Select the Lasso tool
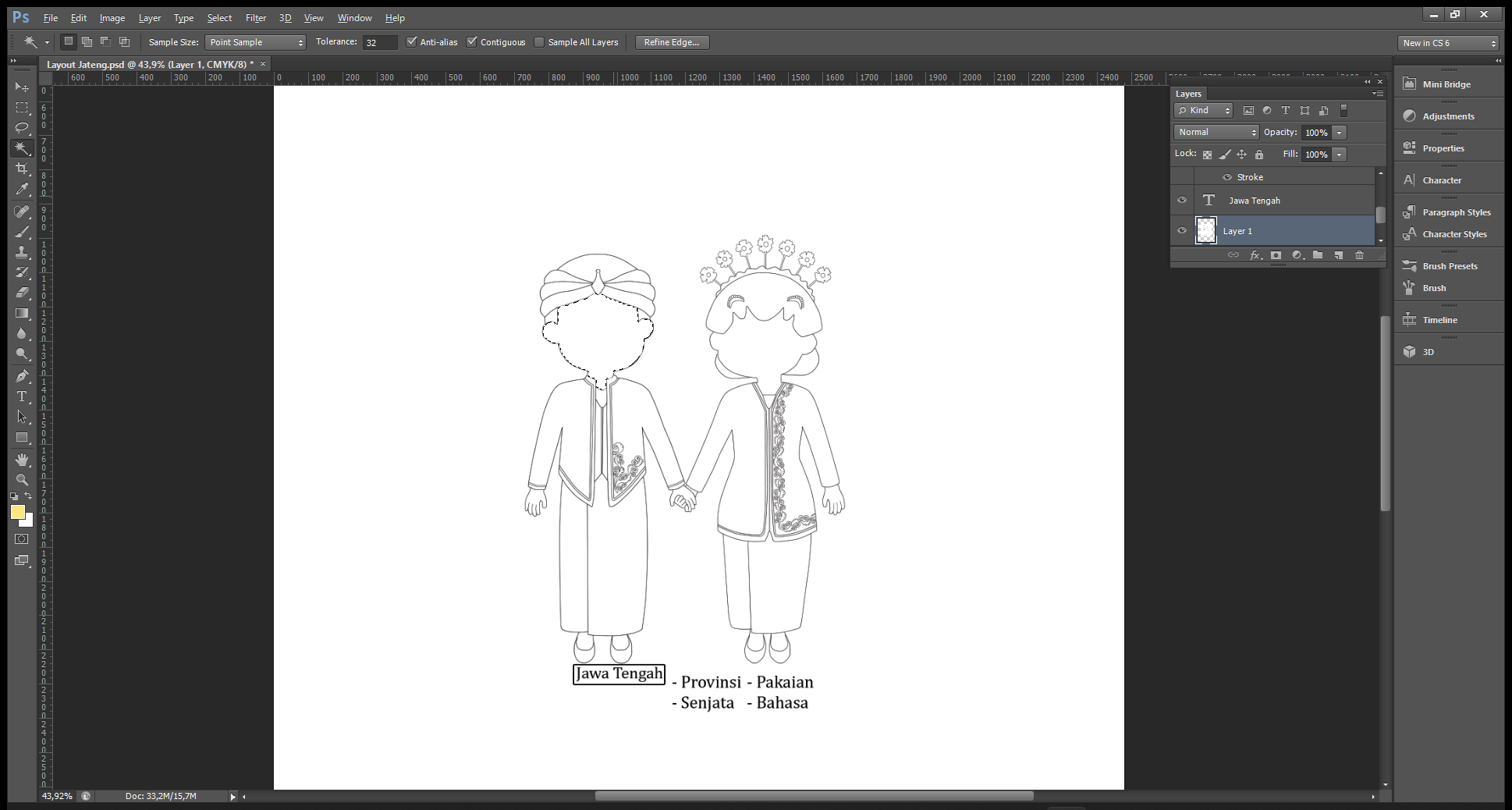Image resolution: width=1512 pixels, height=810 pixels. [x=22, y=128]
